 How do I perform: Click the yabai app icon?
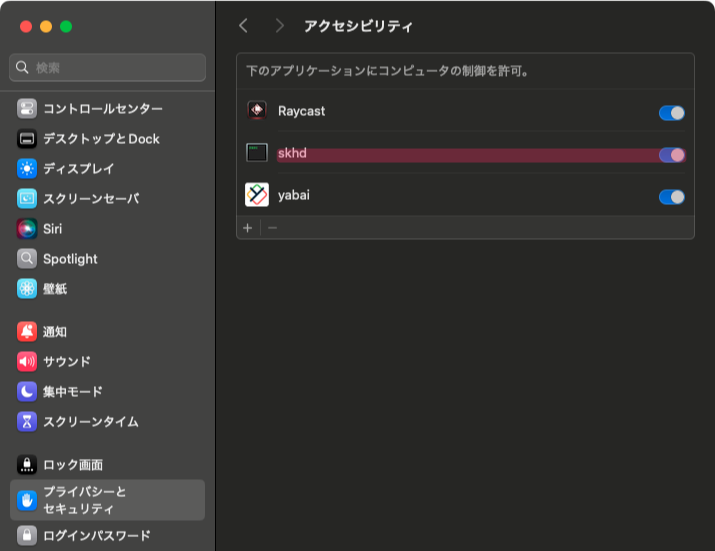[257, 195]
